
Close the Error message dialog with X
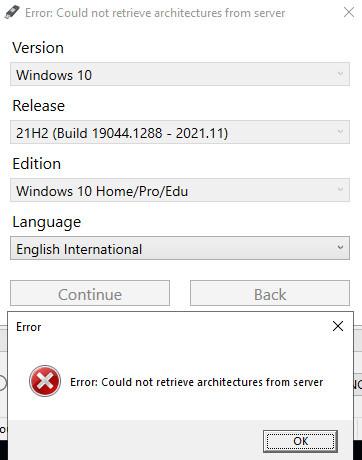pyautogui.click(x=338, y=326)
